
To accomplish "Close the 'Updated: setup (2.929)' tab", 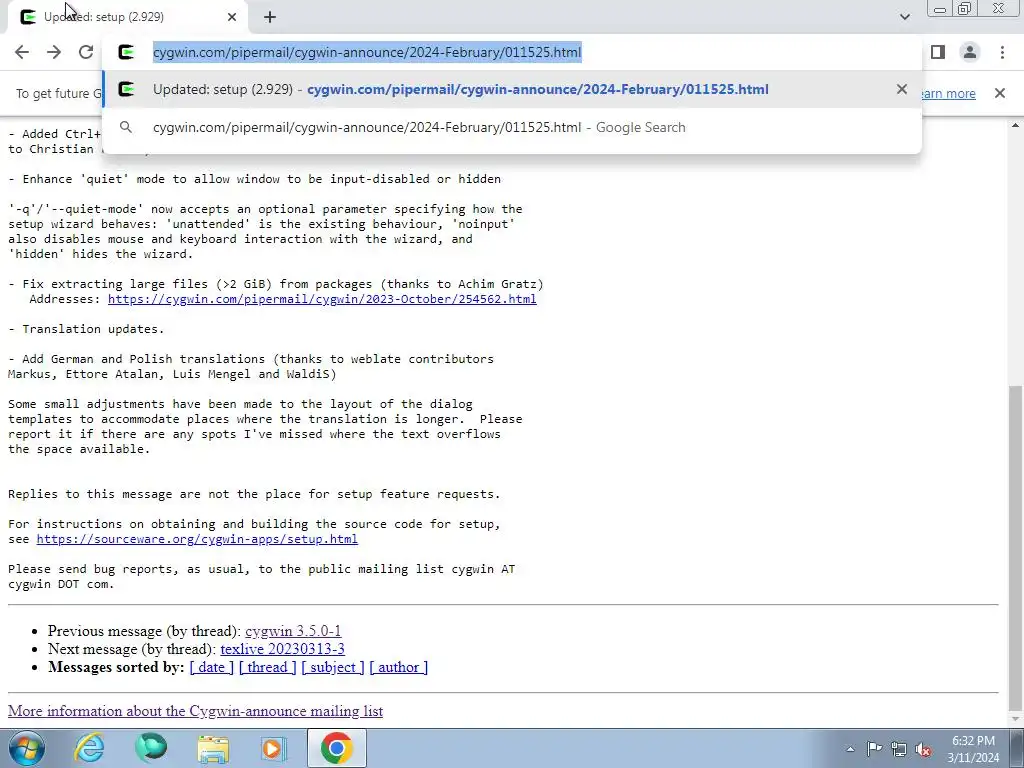I will (x=232, y=17).
